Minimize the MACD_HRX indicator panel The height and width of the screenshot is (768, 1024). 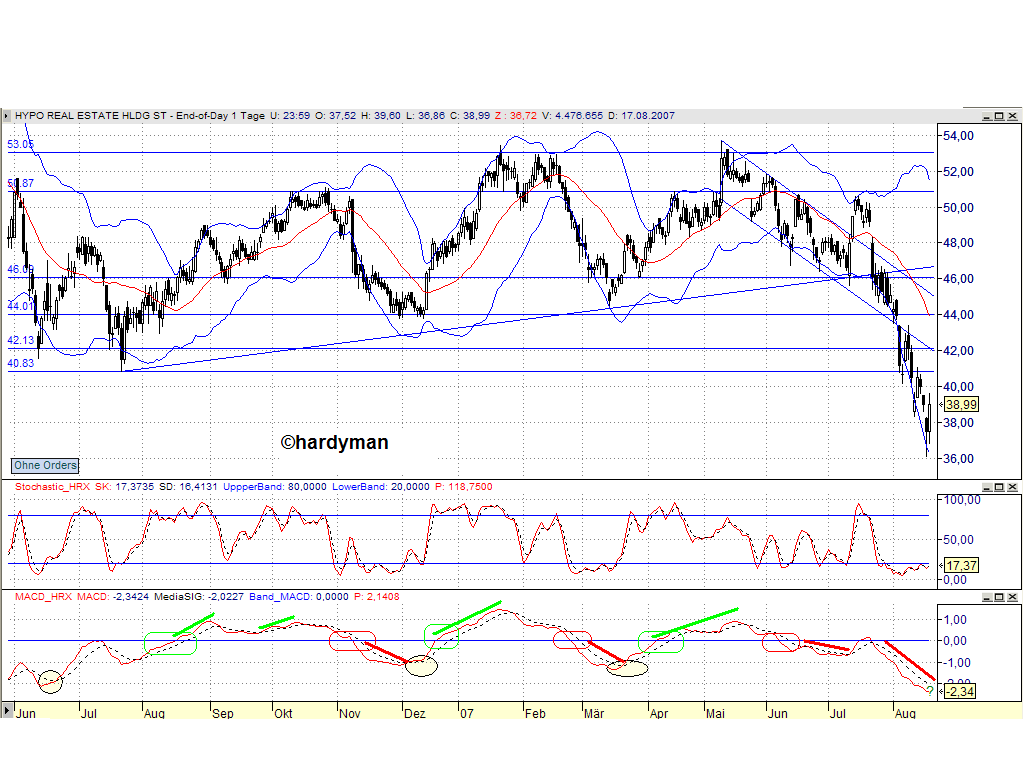[987, 596]
